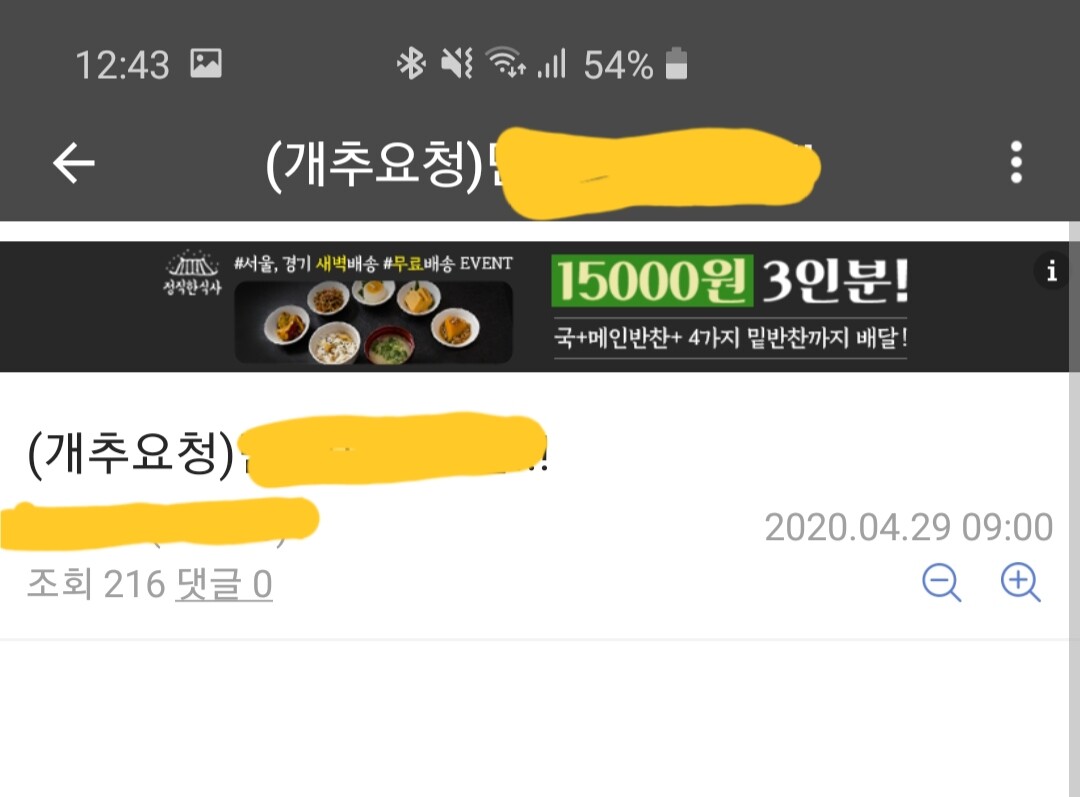Tap the ad info 'i' icon
The height and width of the screenshot is (797, 1080).
[1051, 271]
